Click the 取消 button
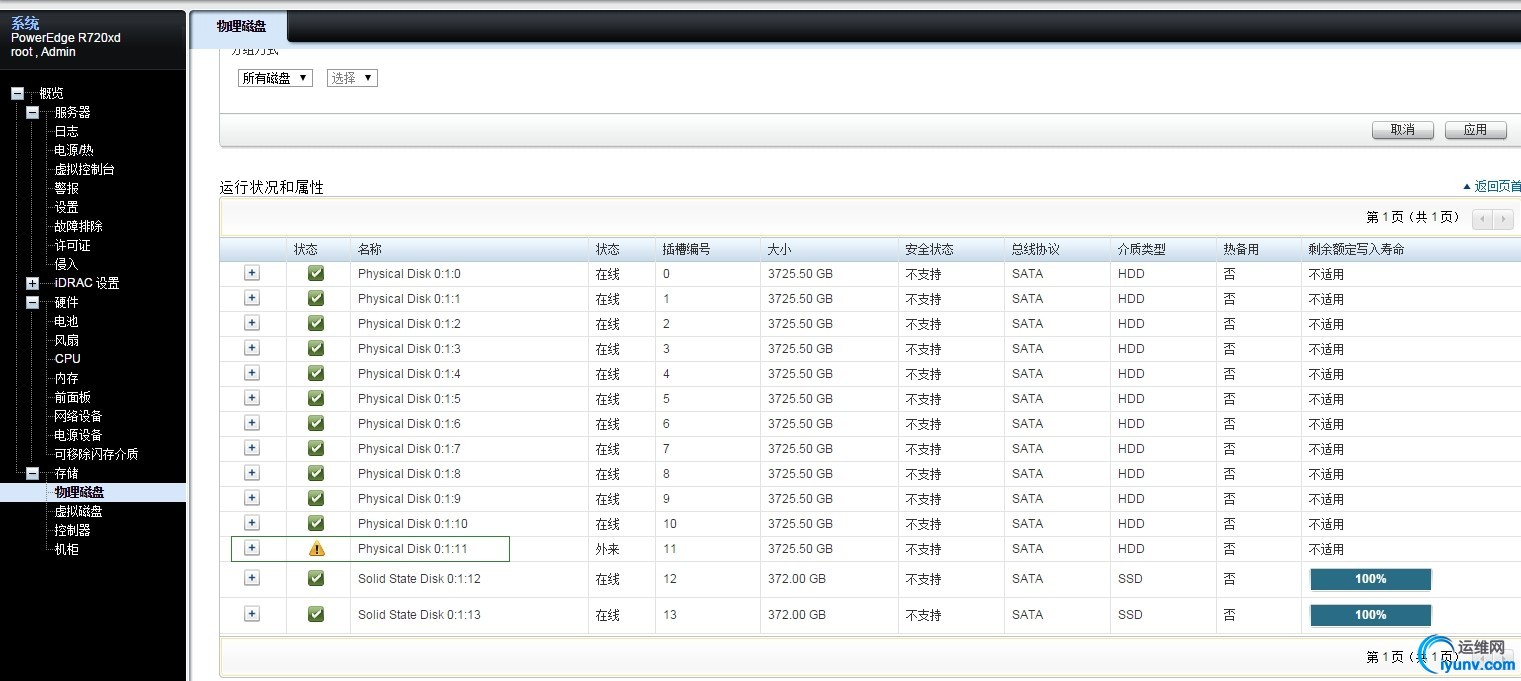The image size is (1521, 681). click(x=1403, y=130)
